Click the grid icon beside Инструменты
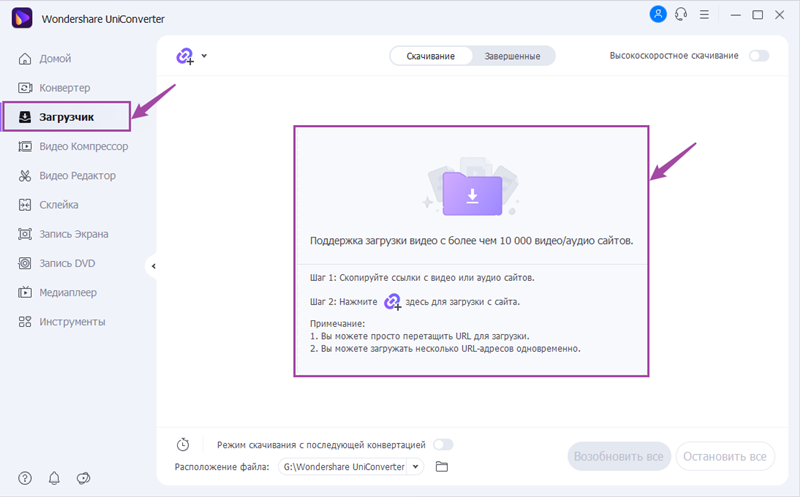The image size is (800, 497). pyautogui.click(x=24, y=322)
